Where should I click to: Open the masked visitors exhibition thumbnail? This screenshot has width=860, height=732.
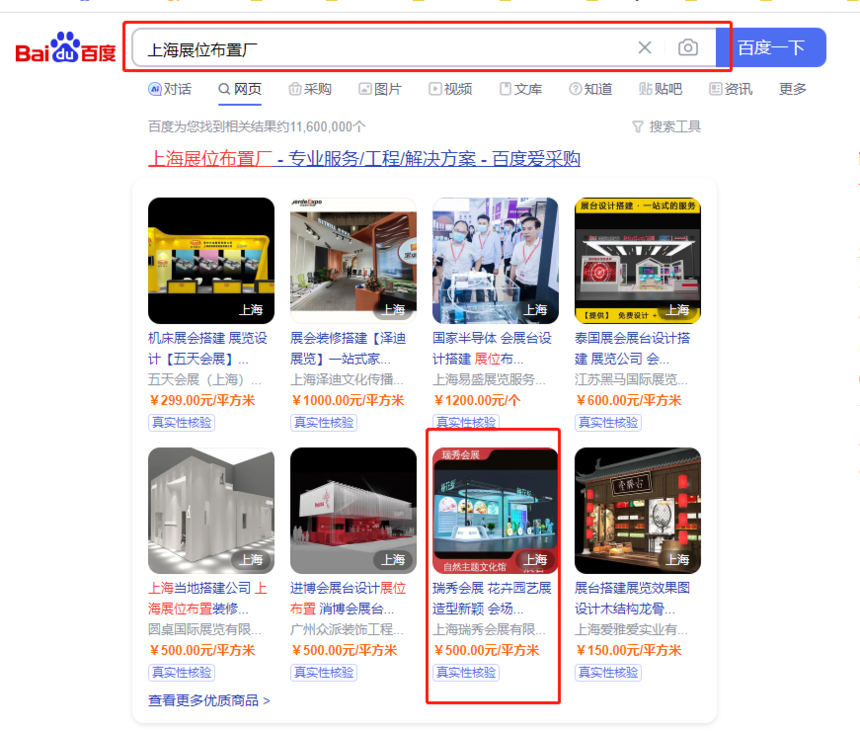click(x=495, y=260)
